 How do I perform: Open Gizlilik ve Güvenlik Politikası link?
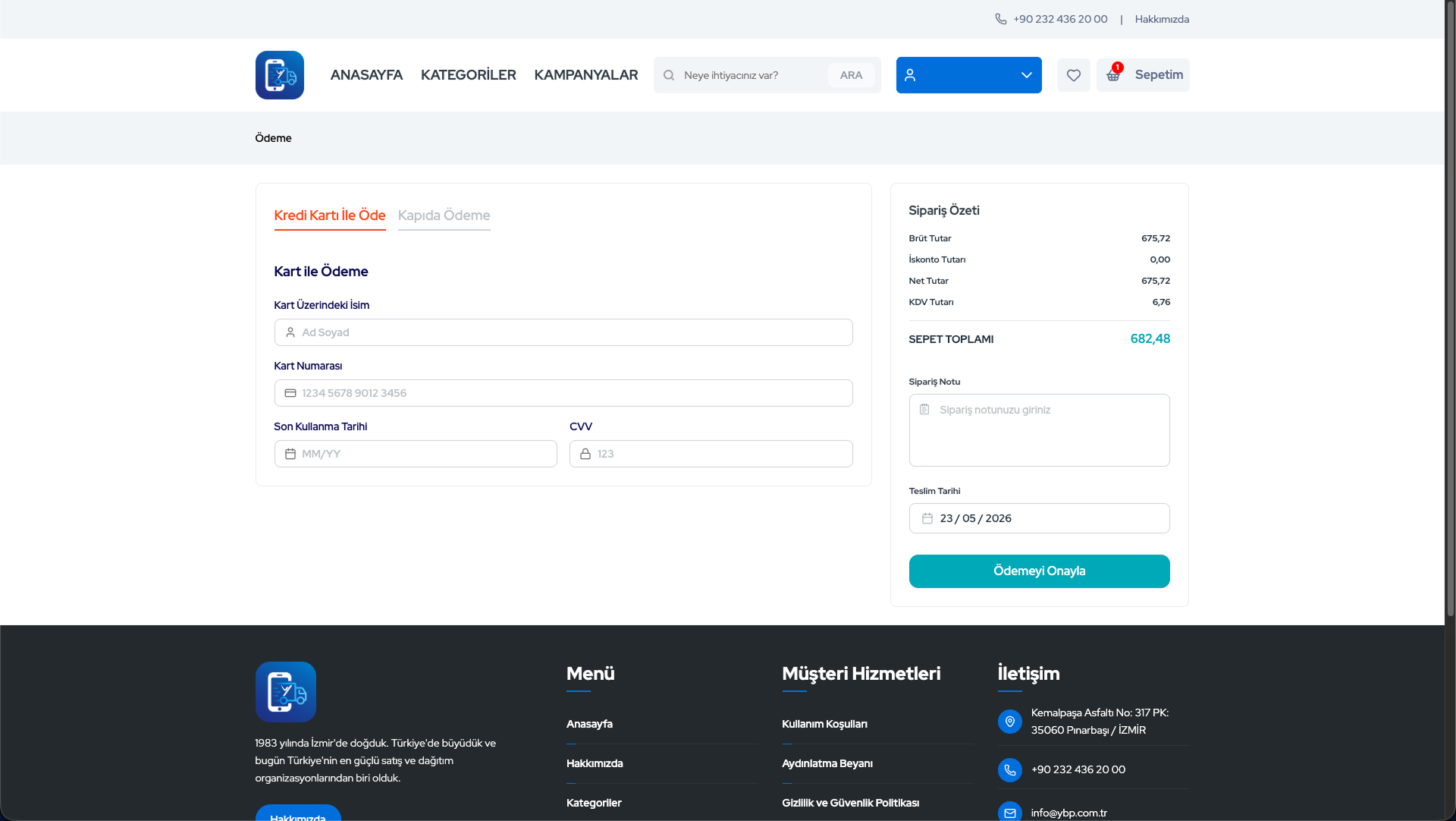coord(850,803)
